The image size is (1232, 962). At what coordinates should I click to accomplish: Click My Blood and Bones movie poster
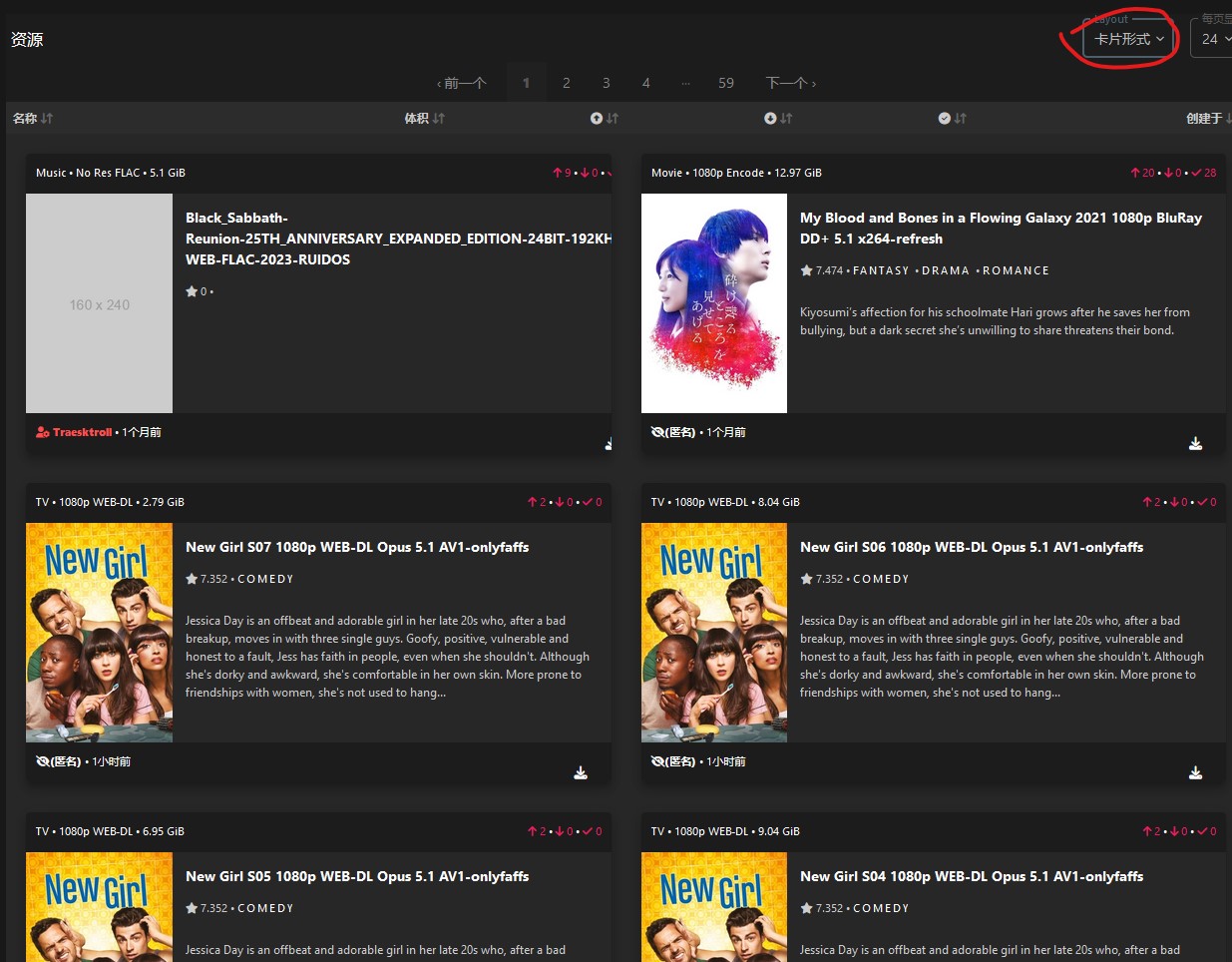(x=714, y=303)
